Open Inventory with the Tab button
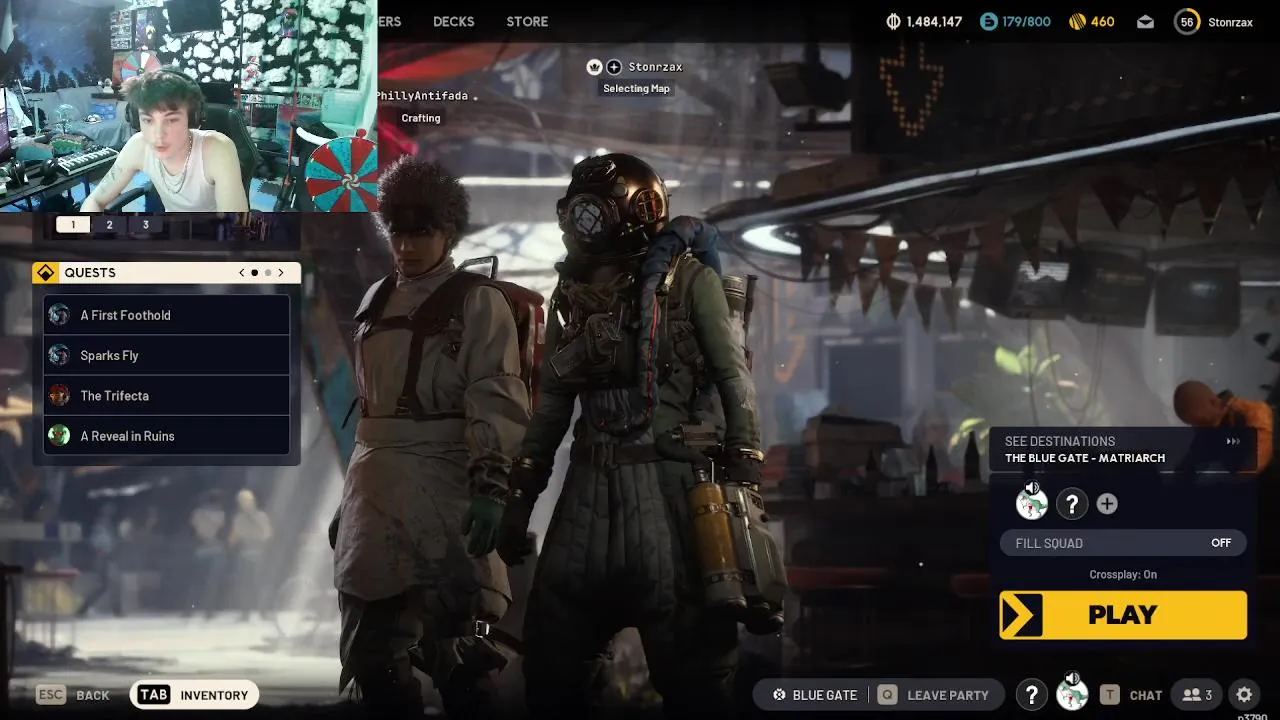The image size is (1280, 720). click(x=194, y=695)
